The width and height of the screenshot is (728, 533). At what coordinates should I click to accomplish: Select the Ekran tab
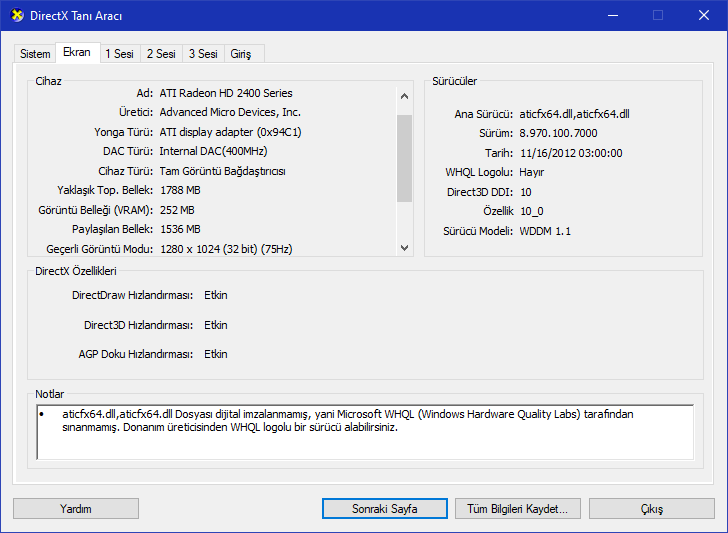(x=77, y=52)
